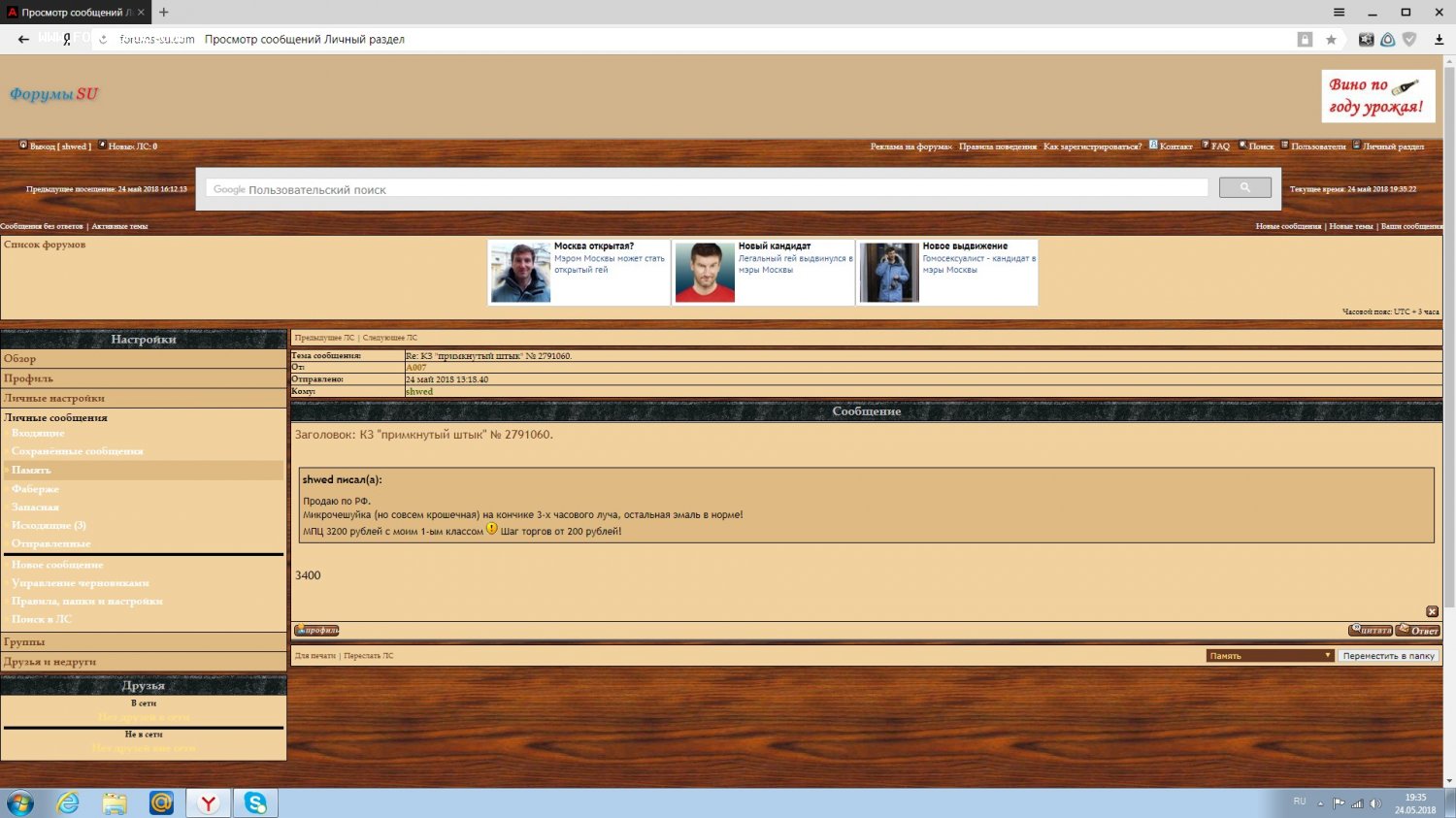1456x818 pixels.
Task: Click the Google search magnifier button
Action: (1244, 188)
